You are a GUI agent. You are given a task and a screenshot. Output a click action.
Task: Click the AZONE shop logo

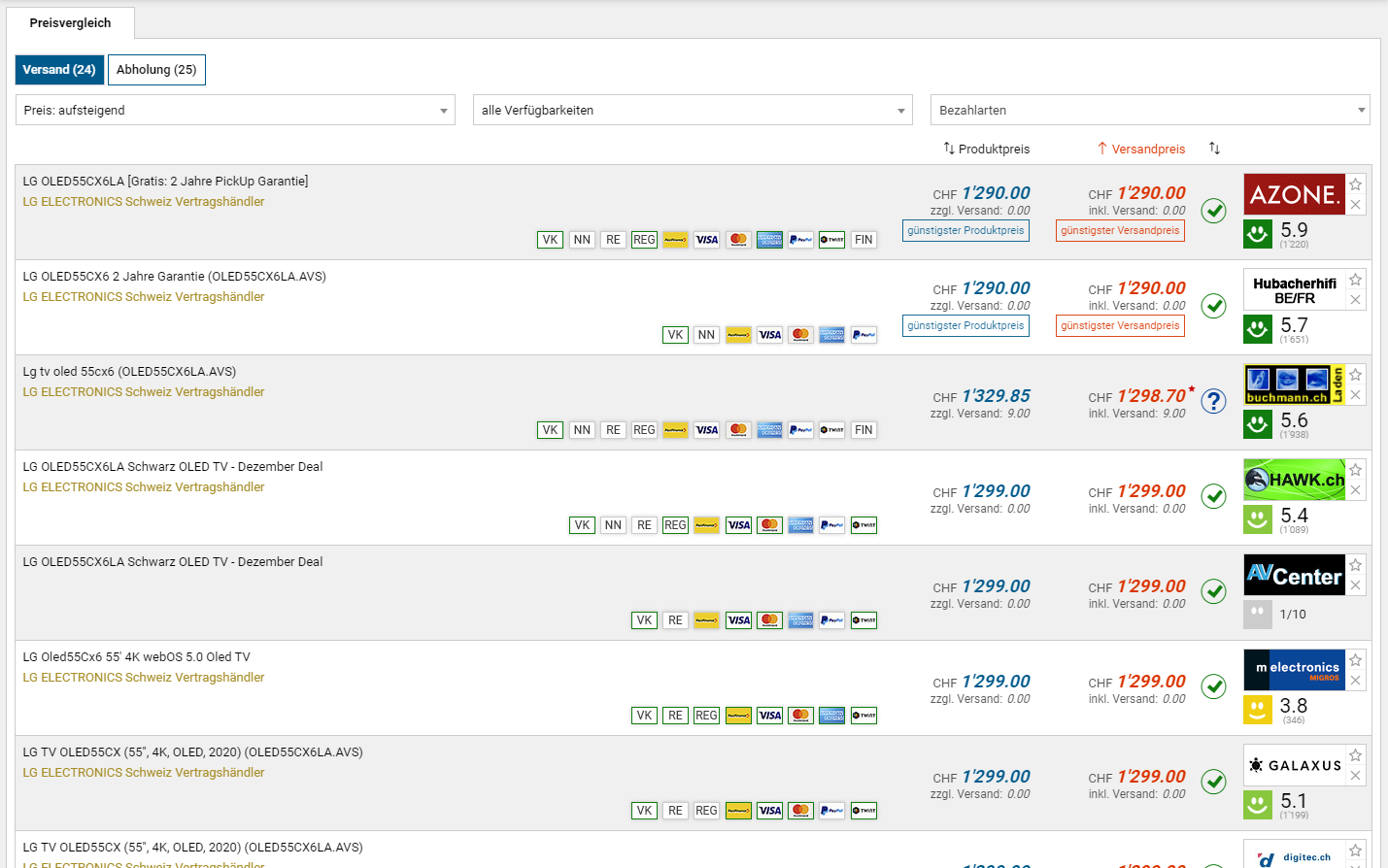[x=1294, y=194]
